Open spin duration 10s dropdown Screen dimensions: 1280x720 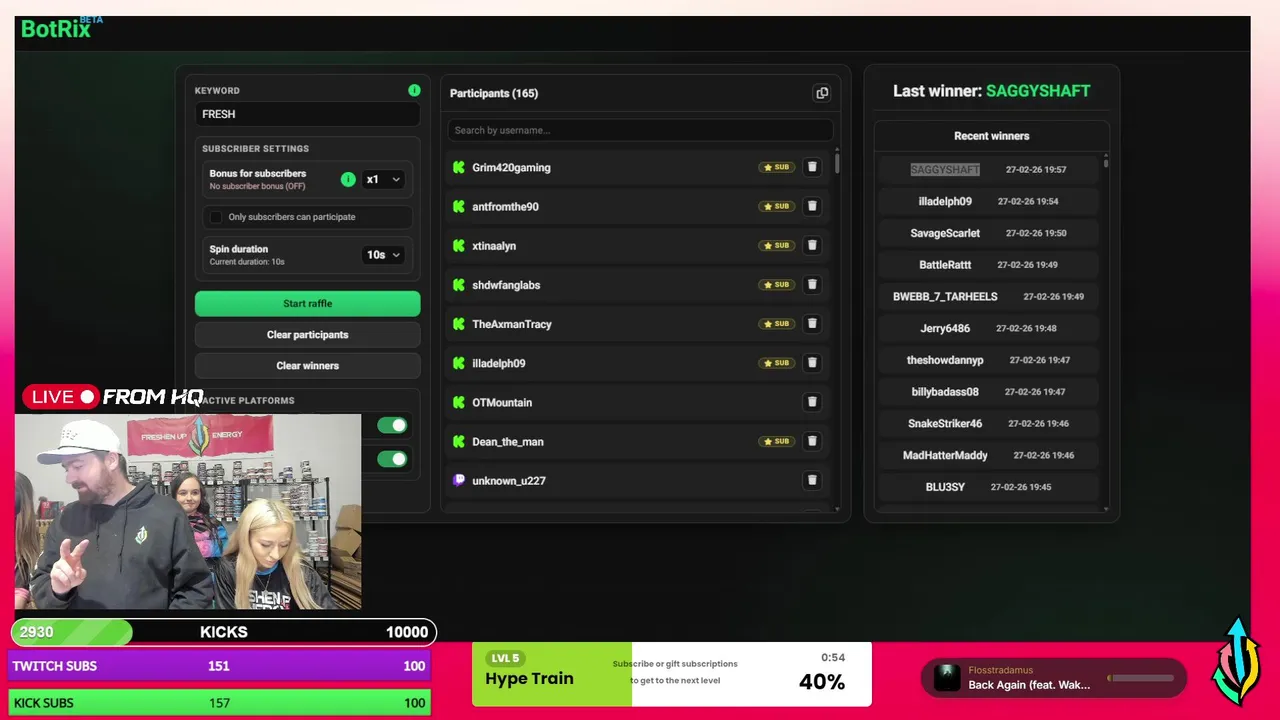point(383,255)
